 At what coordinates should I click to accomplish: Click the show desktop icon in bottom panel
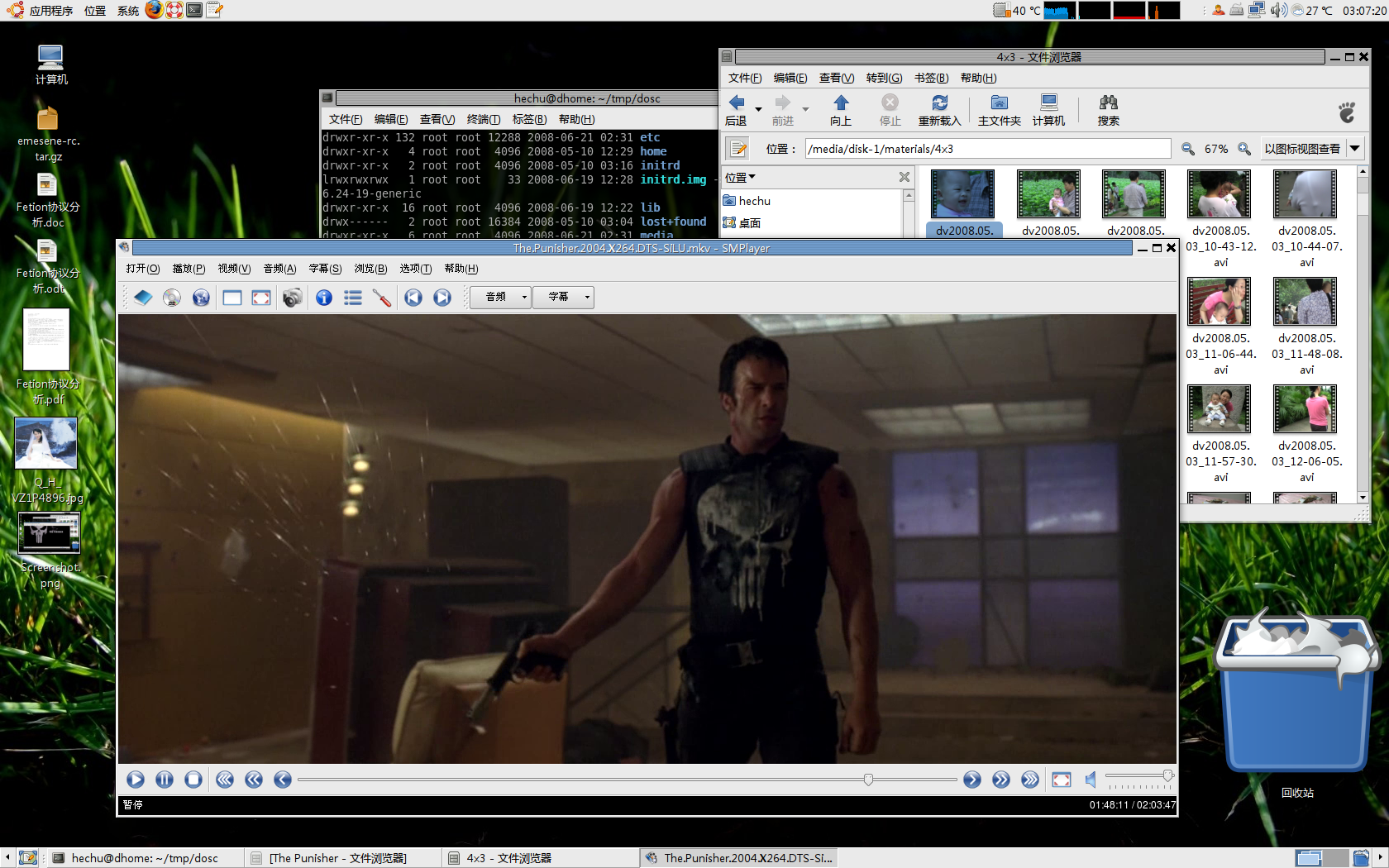[x=28, y=858]
